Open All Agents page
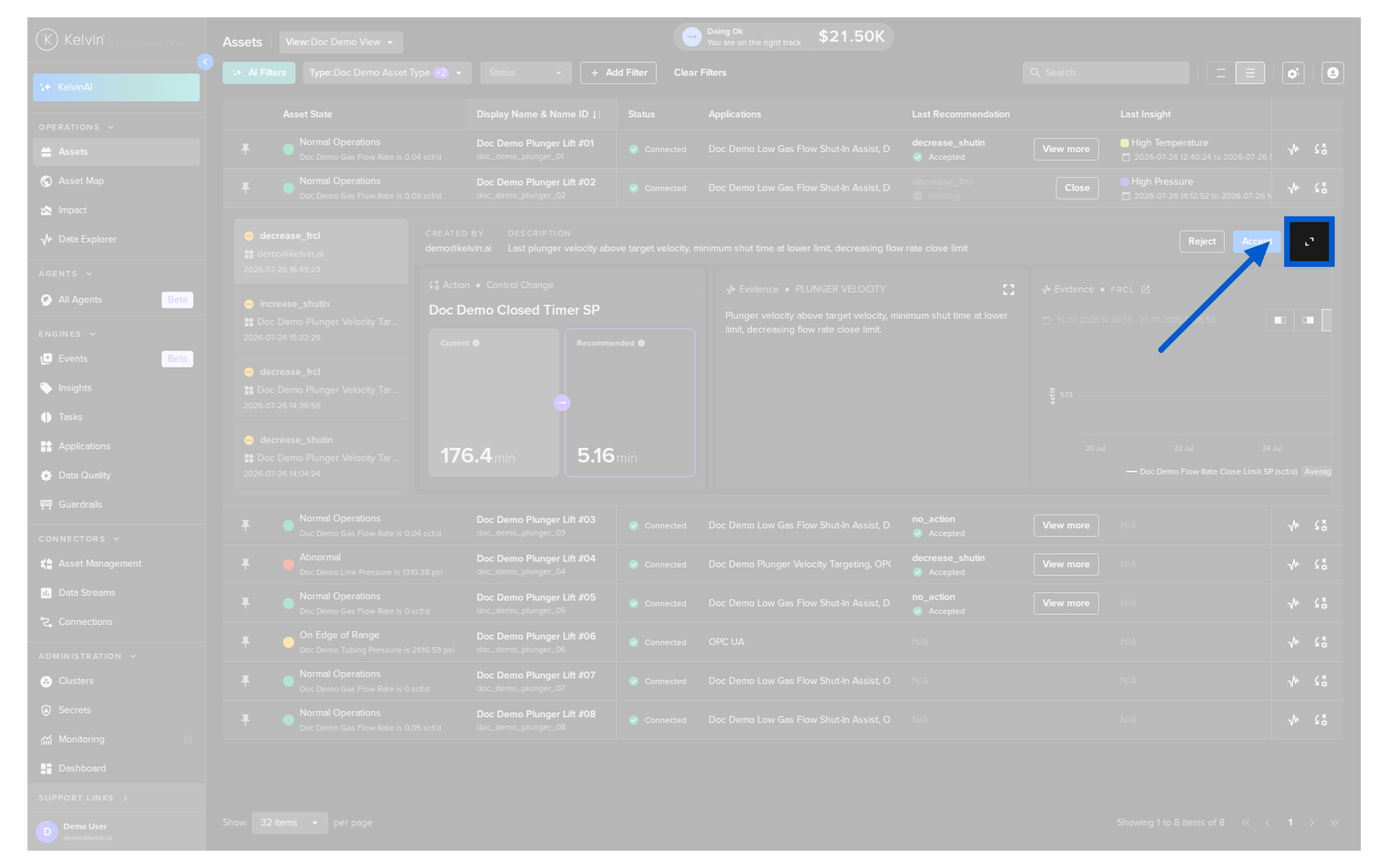Viewport: 1389px width, 868px height. 116,299
